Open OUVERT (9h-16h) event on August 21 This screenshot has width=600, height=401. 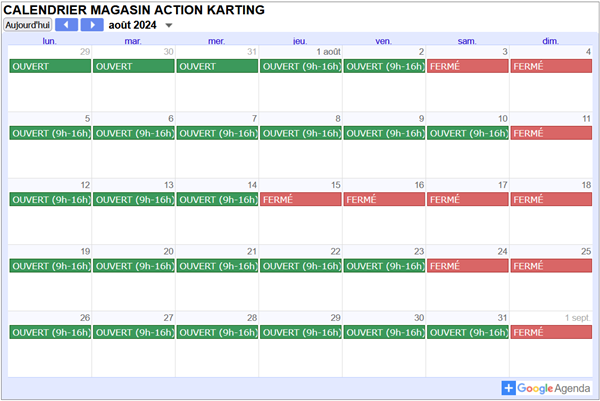tap(217, 266)
